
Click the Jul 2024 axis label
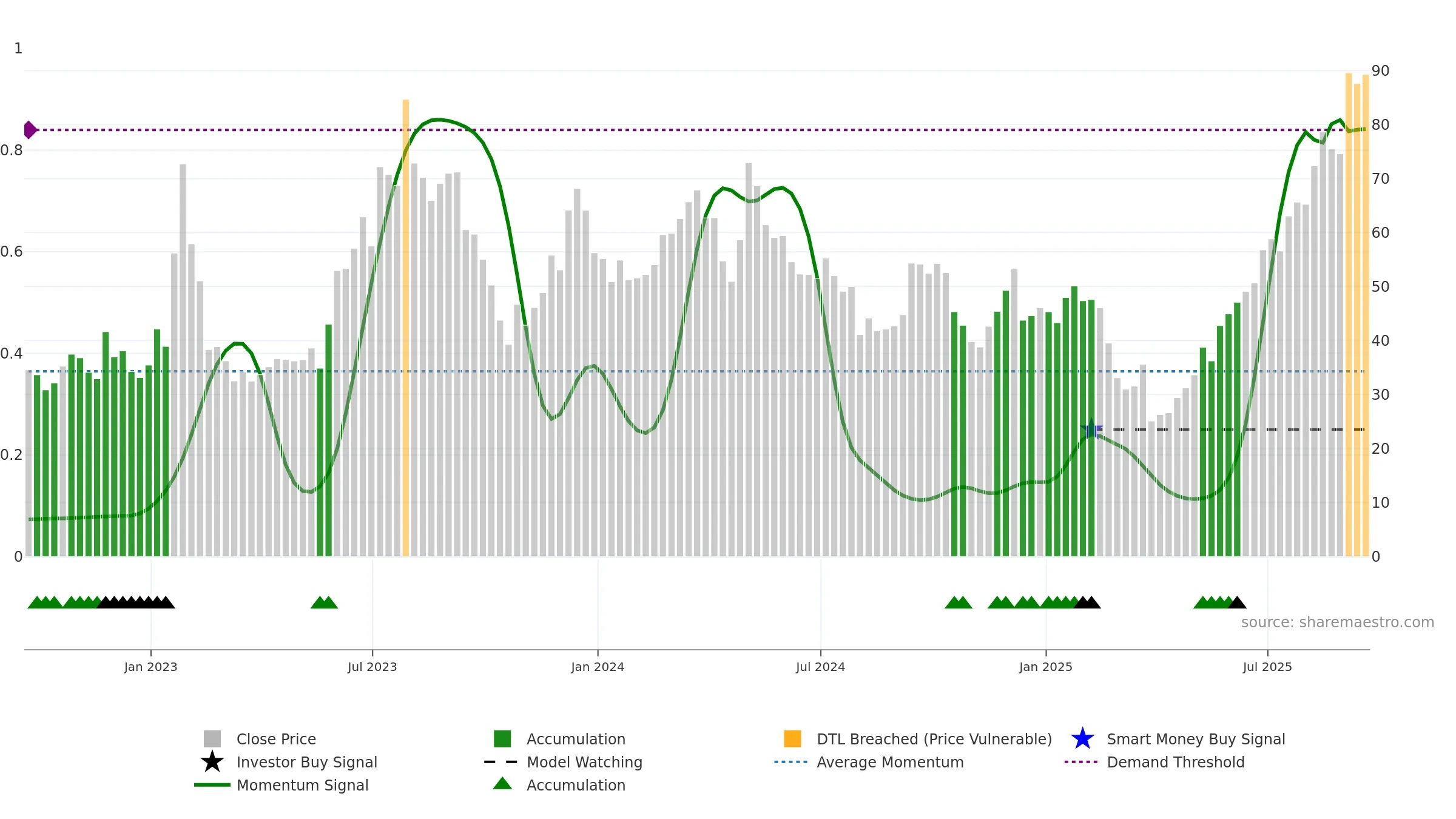[x=820, y=667]
